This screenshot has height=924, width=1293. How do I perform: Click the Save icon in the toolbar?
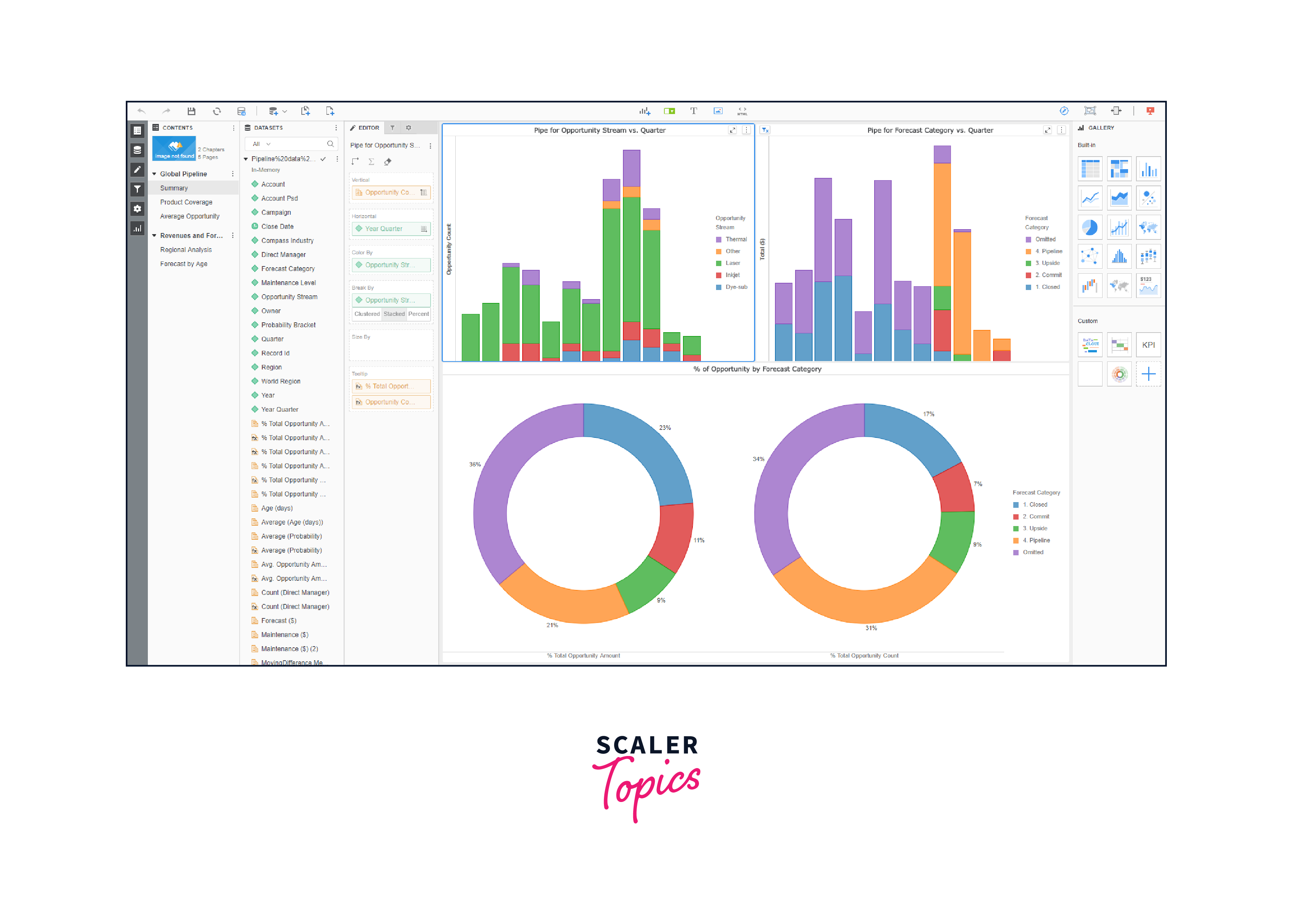(192, 111)
